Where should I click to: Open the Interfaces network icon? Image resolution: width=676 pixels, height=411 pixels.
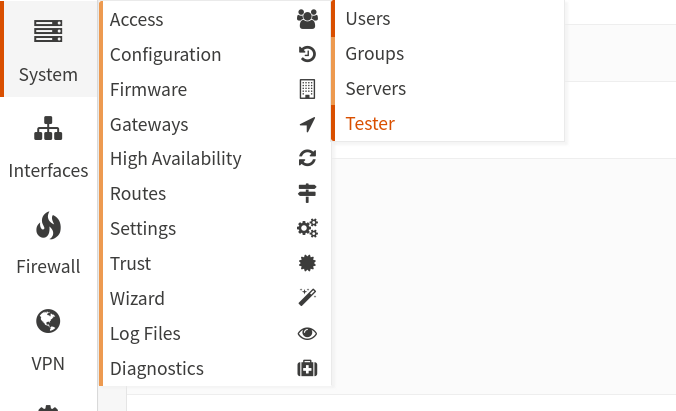click(48, 128)
